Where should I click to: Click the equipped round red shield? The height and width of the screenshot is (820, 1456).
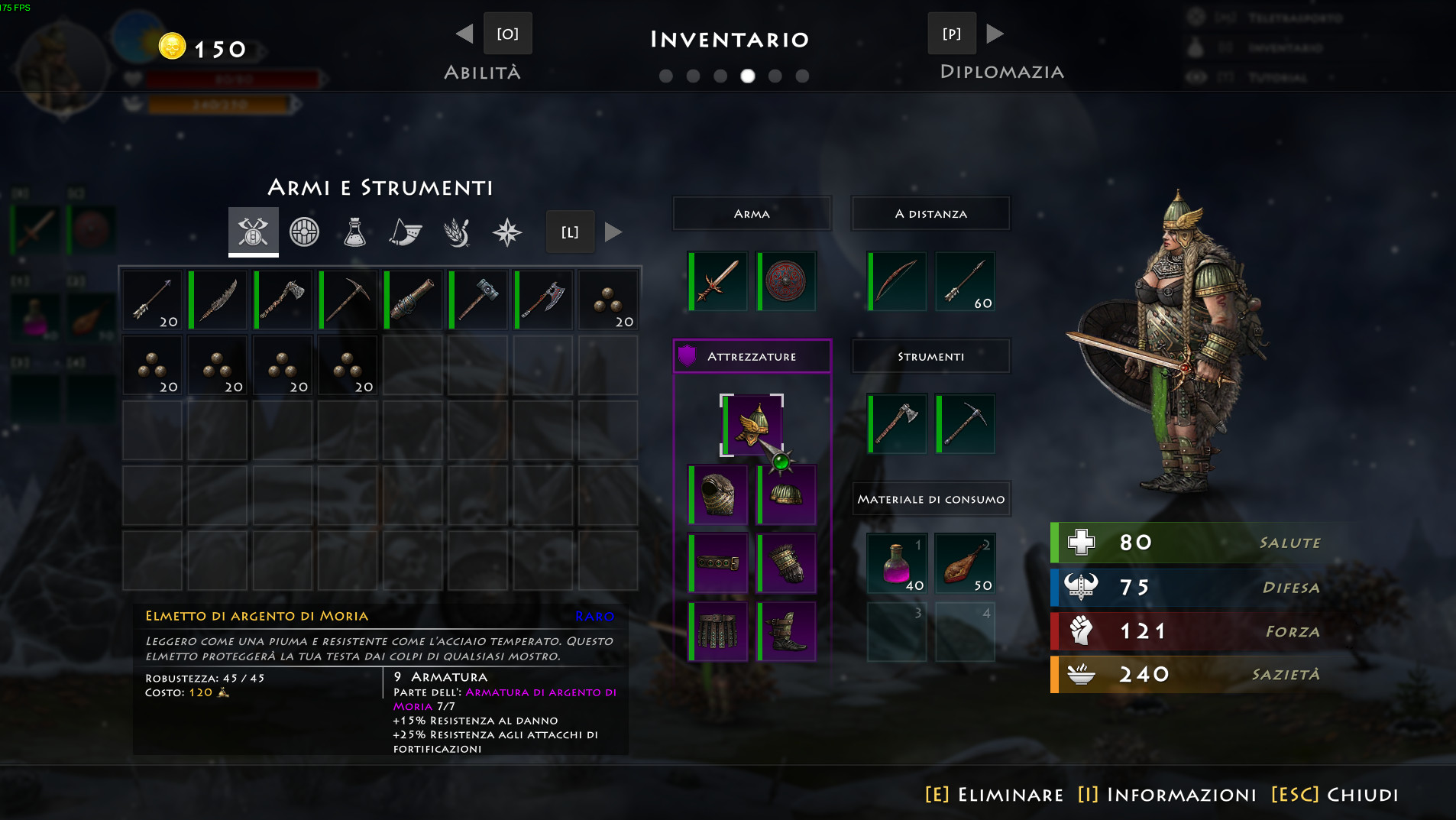pos(785,281)
